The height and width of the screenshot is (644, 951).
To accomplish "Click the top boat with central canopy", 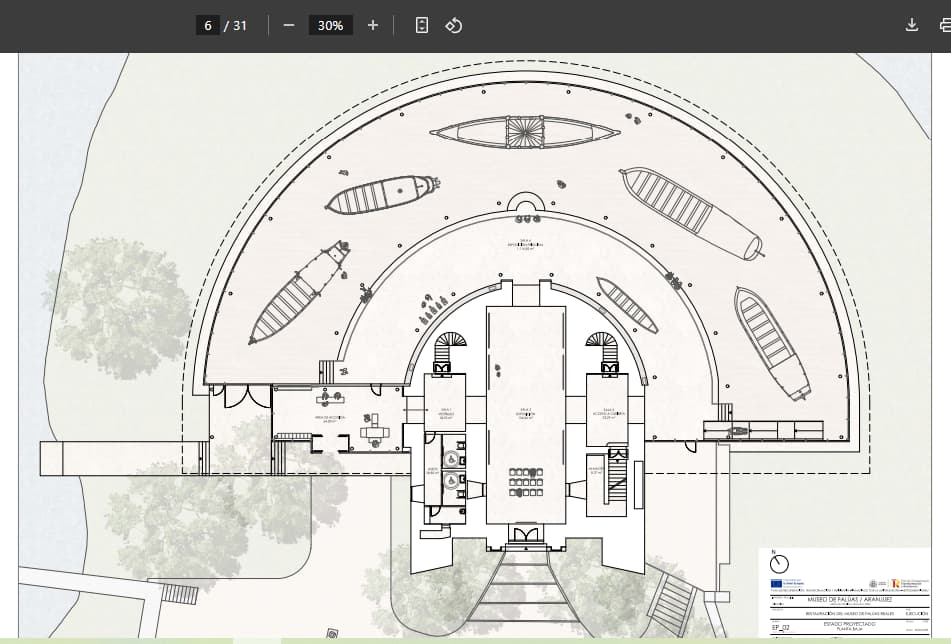I will pyautogui.click(x=525, y=132).
